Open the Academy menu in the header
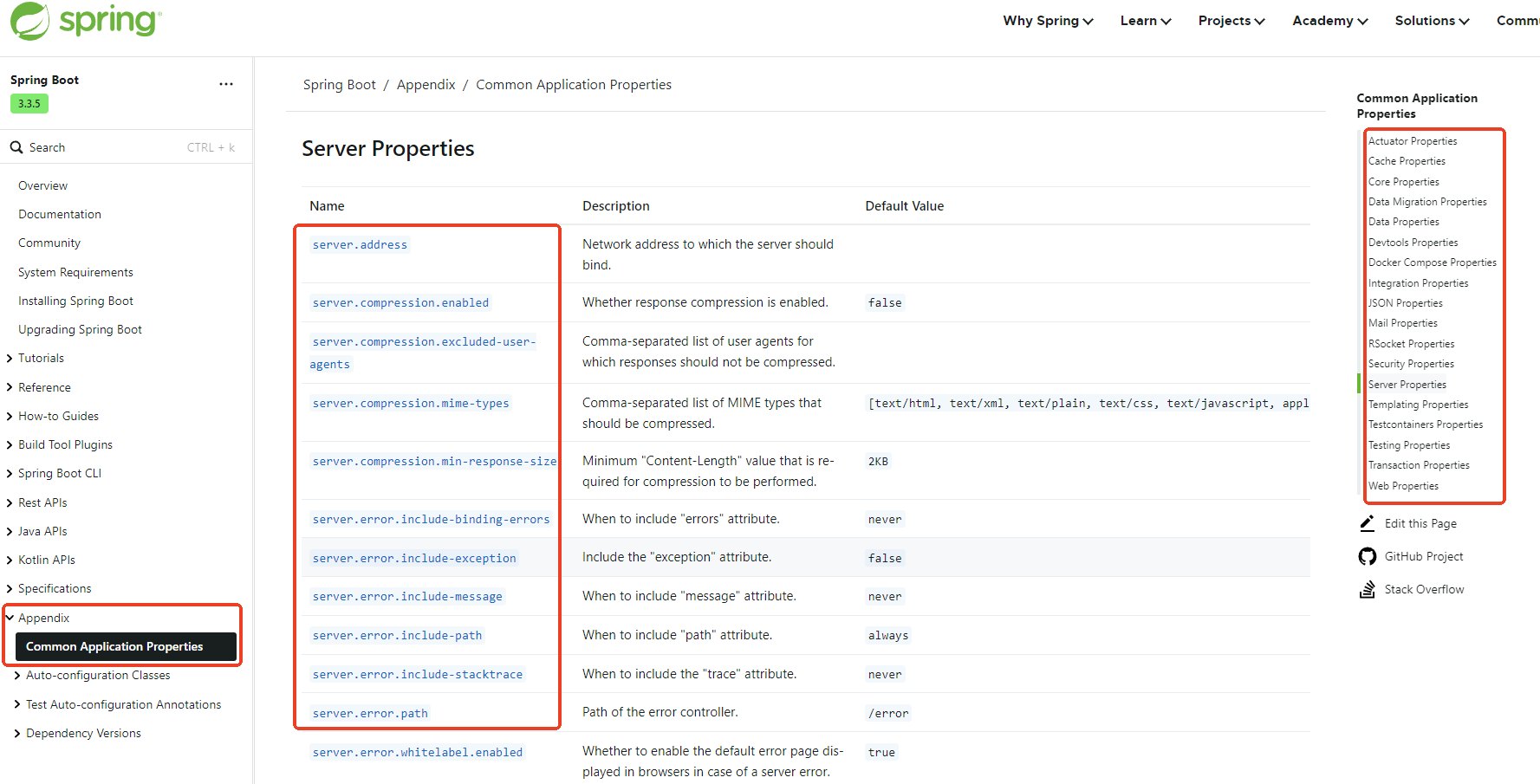The image size is (1540, 784). pyautogui.click(x=1329, y=21)
